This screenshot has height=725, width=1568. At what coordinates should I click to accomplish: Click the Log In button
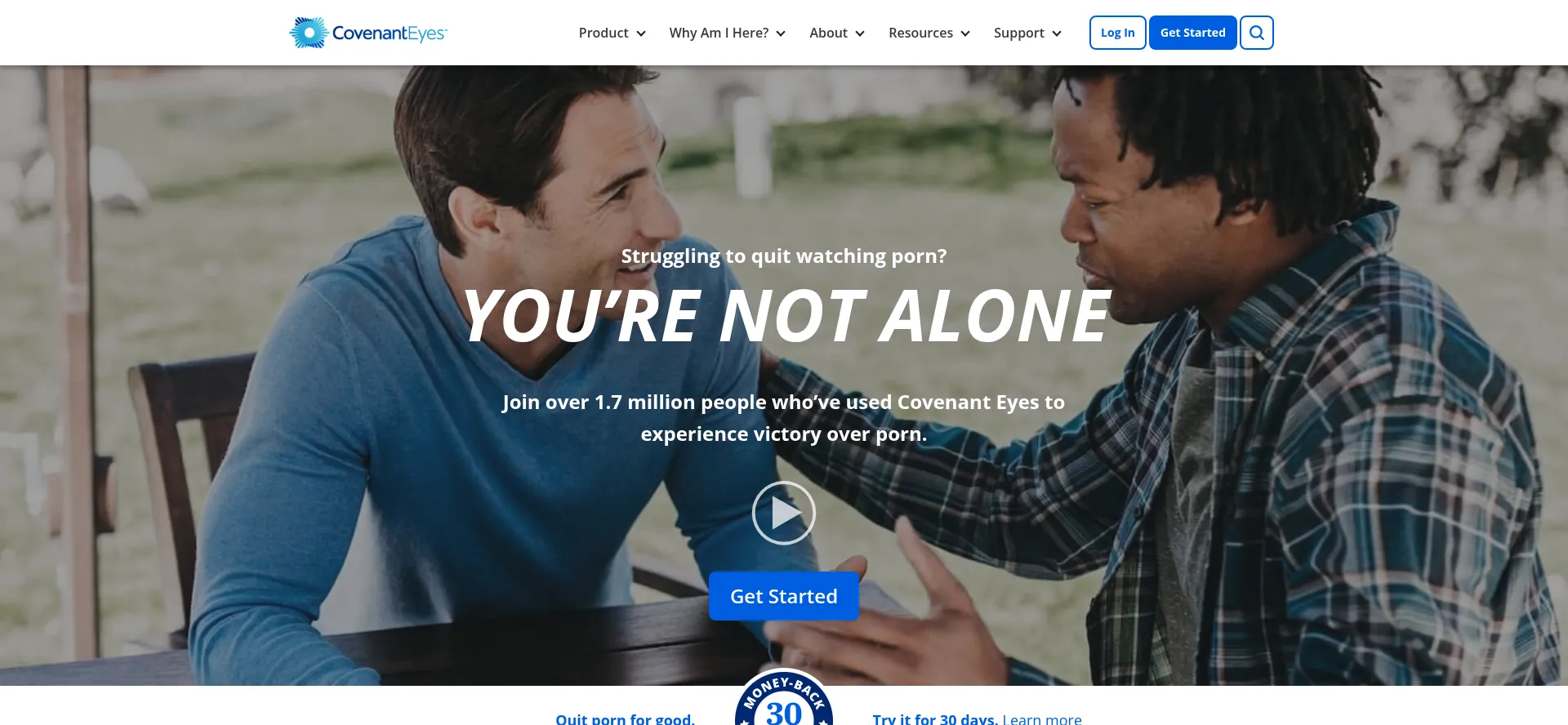tap(1118, 33)
